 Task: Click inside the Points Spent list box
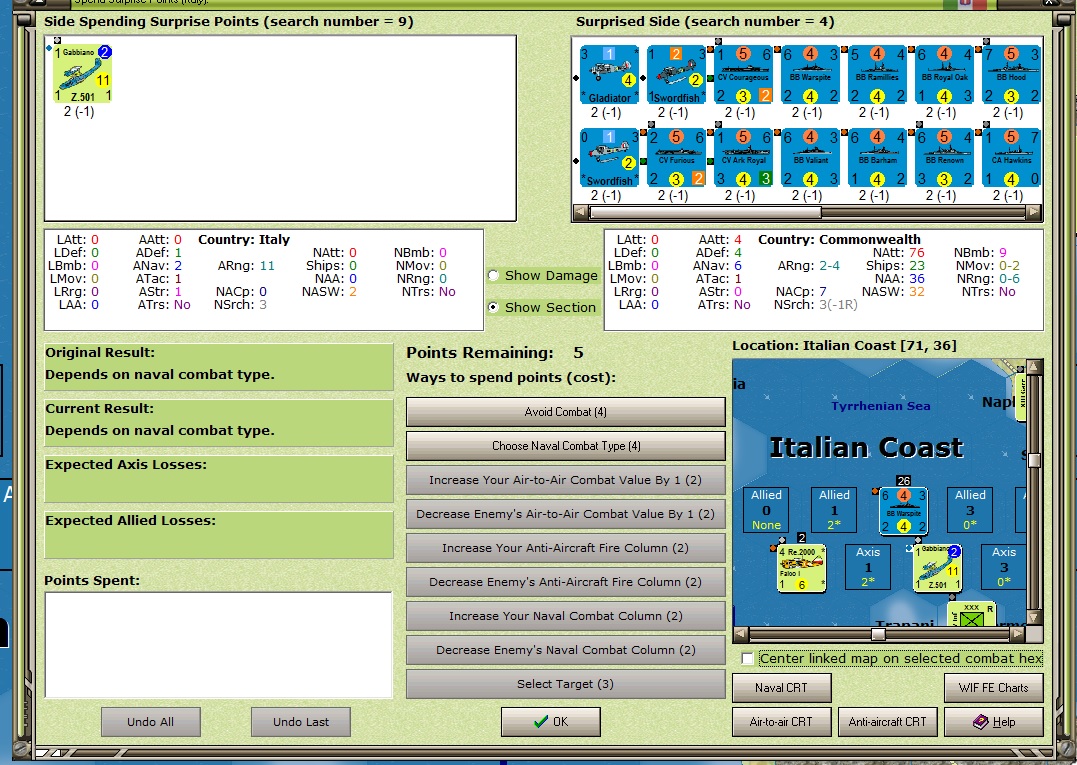point(218,645)
